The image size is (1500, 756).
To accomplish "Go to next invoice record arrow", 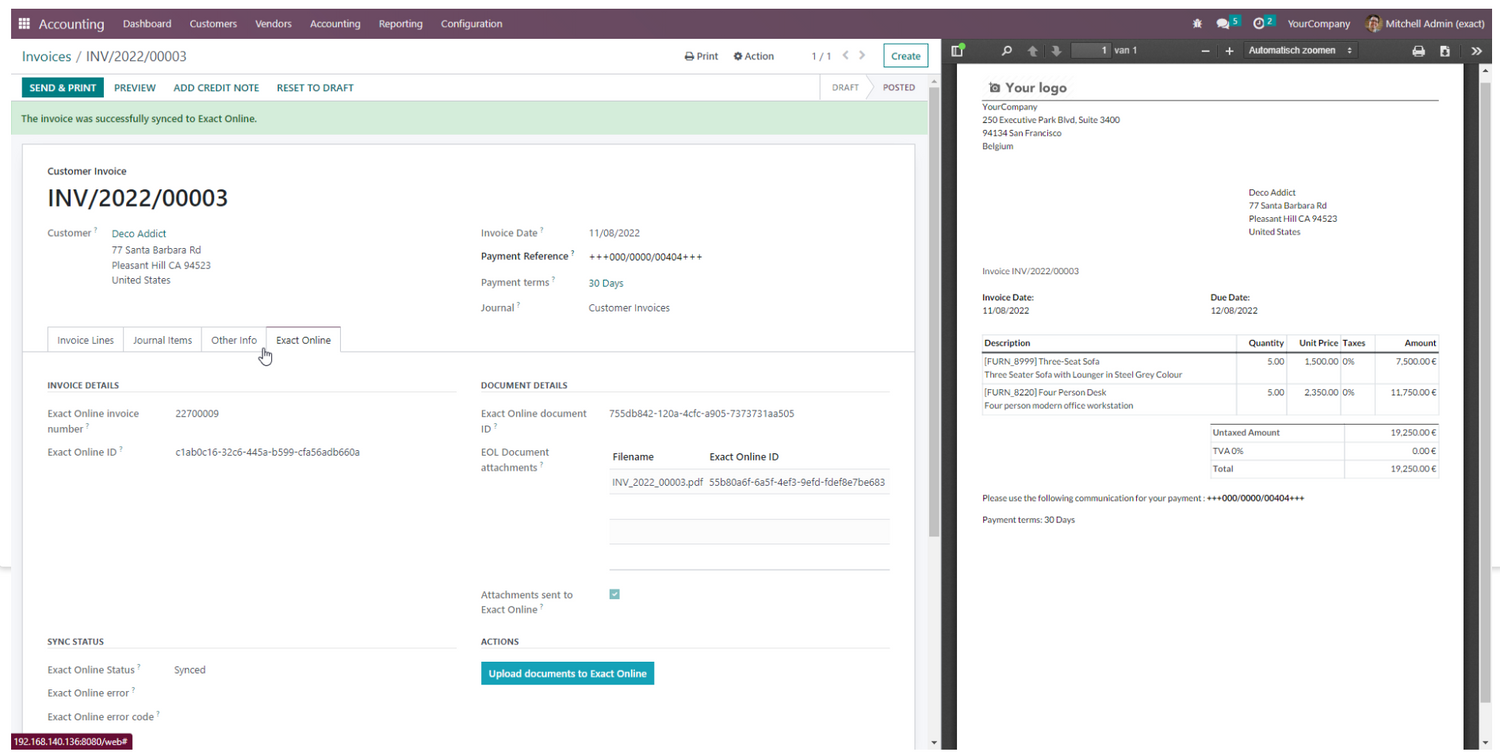I will point(863,56).
